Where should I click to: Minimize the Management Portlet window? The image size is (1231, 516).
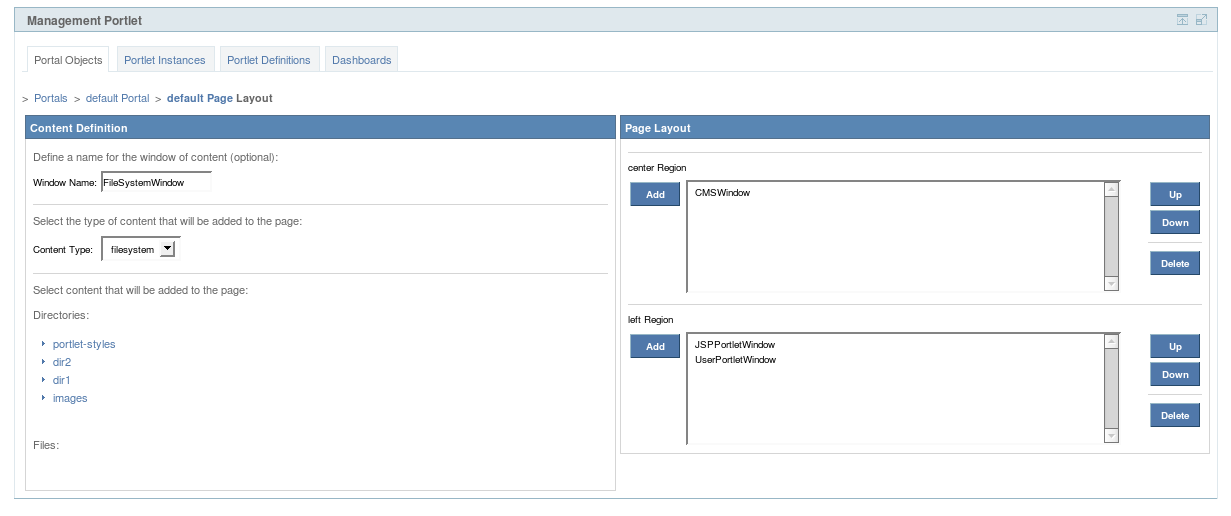(1182, 20)
